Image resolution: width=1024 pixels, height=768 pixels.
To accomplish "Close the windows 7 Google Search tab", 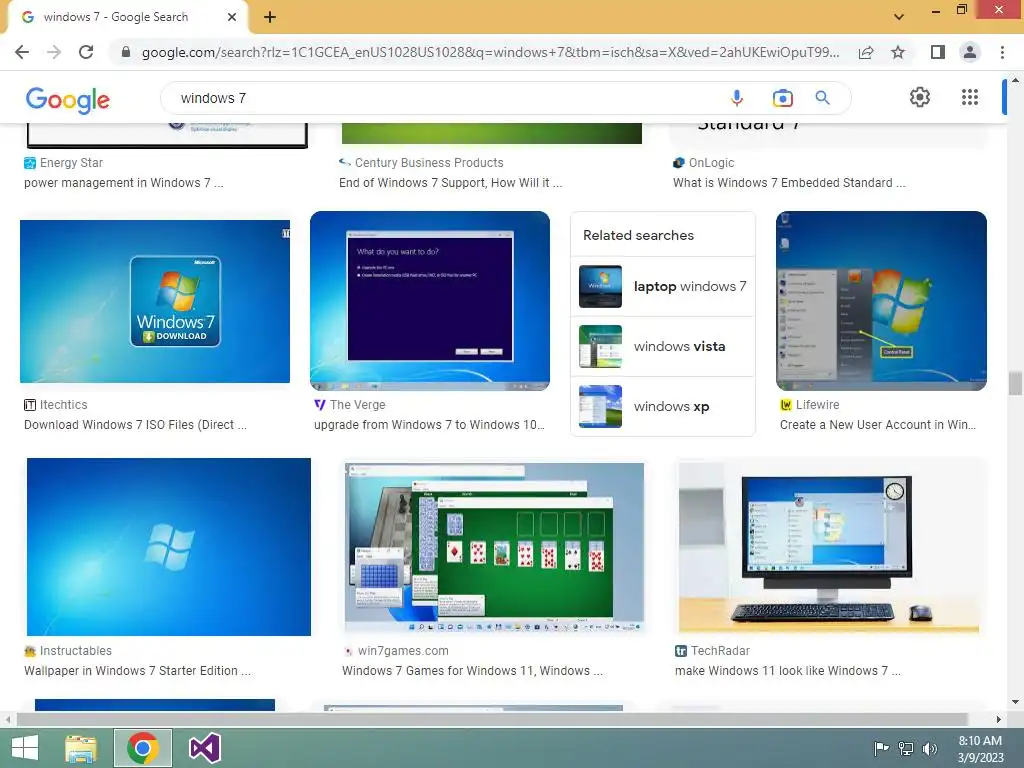I will click(232, 18).
